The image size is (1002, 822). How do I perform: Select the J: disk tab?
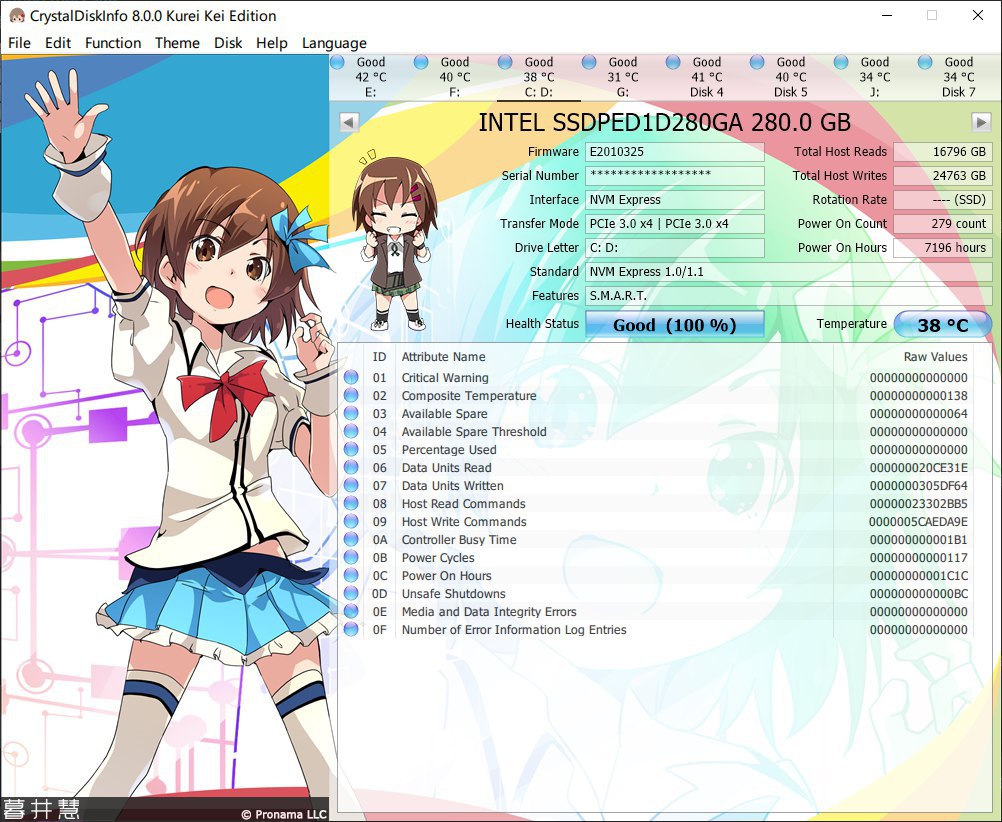[x=875, y=77]
